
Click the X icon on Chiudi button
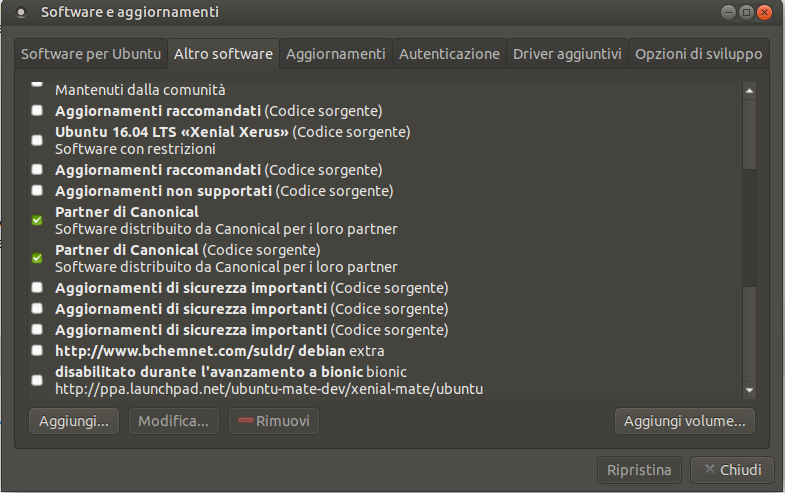709,469
